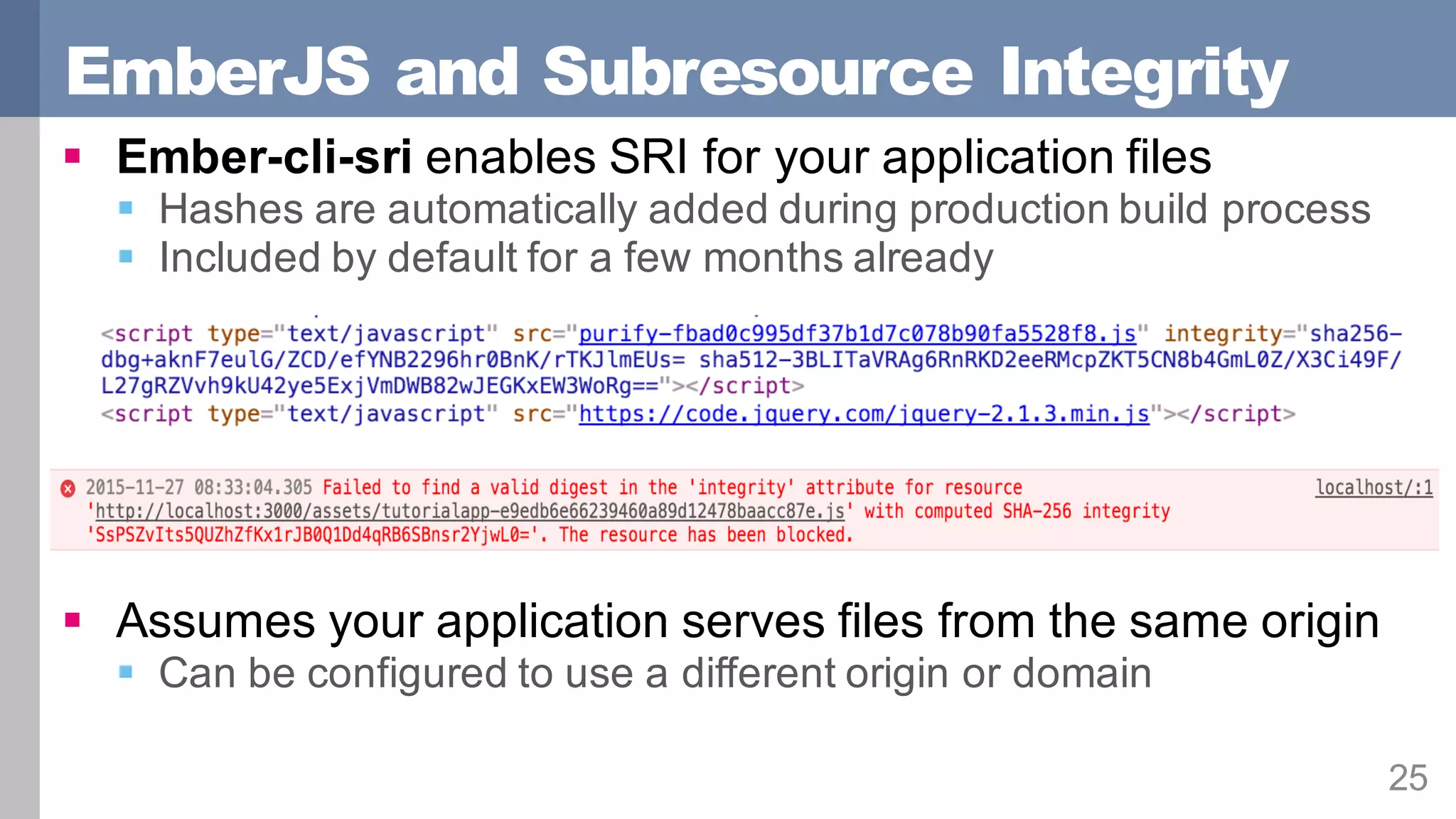This screenshot has width=1456, height=819.
Task: Click the timestamp 2015-11-27 08:33:04.305
Action: pos(199,488)
